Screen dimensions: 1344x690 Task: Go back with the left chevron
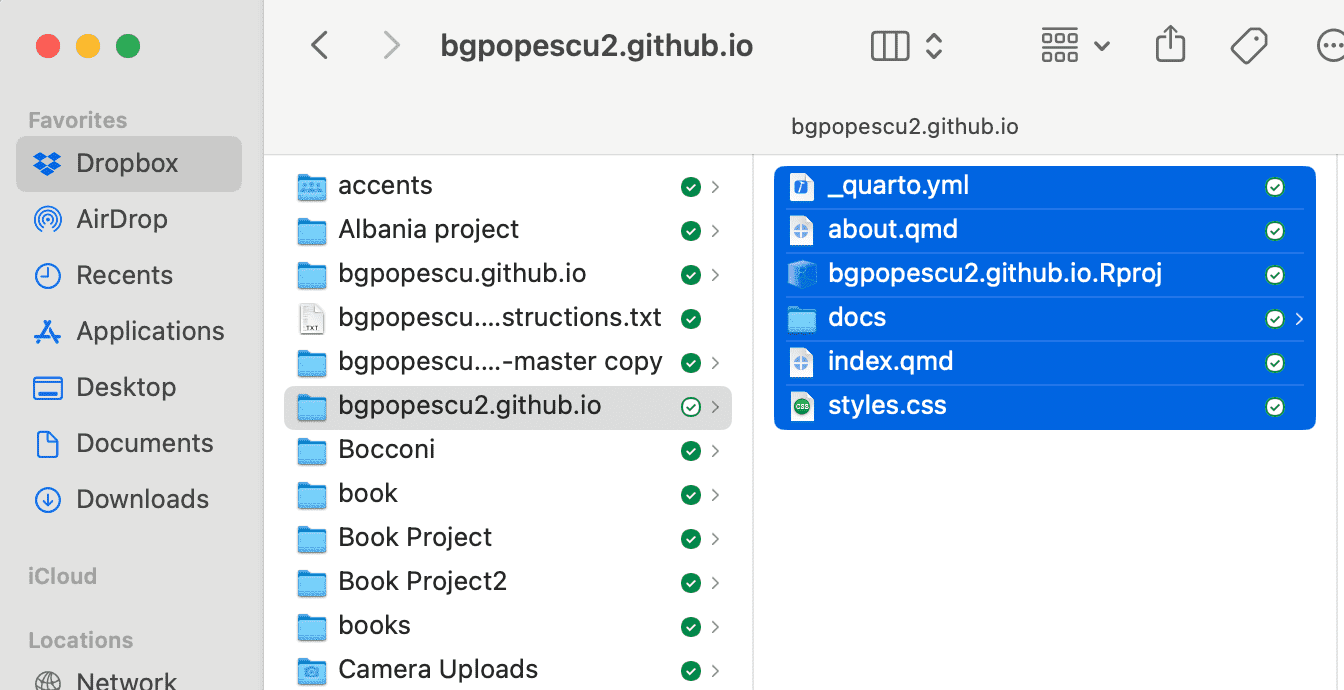click(320, 46)
